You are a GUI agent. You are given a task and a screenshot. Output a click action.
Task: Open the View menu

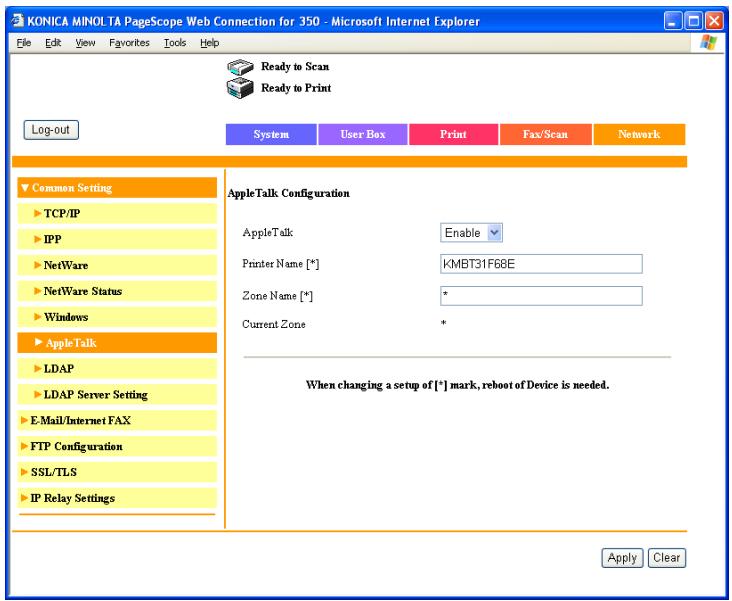tap(85, 43)
